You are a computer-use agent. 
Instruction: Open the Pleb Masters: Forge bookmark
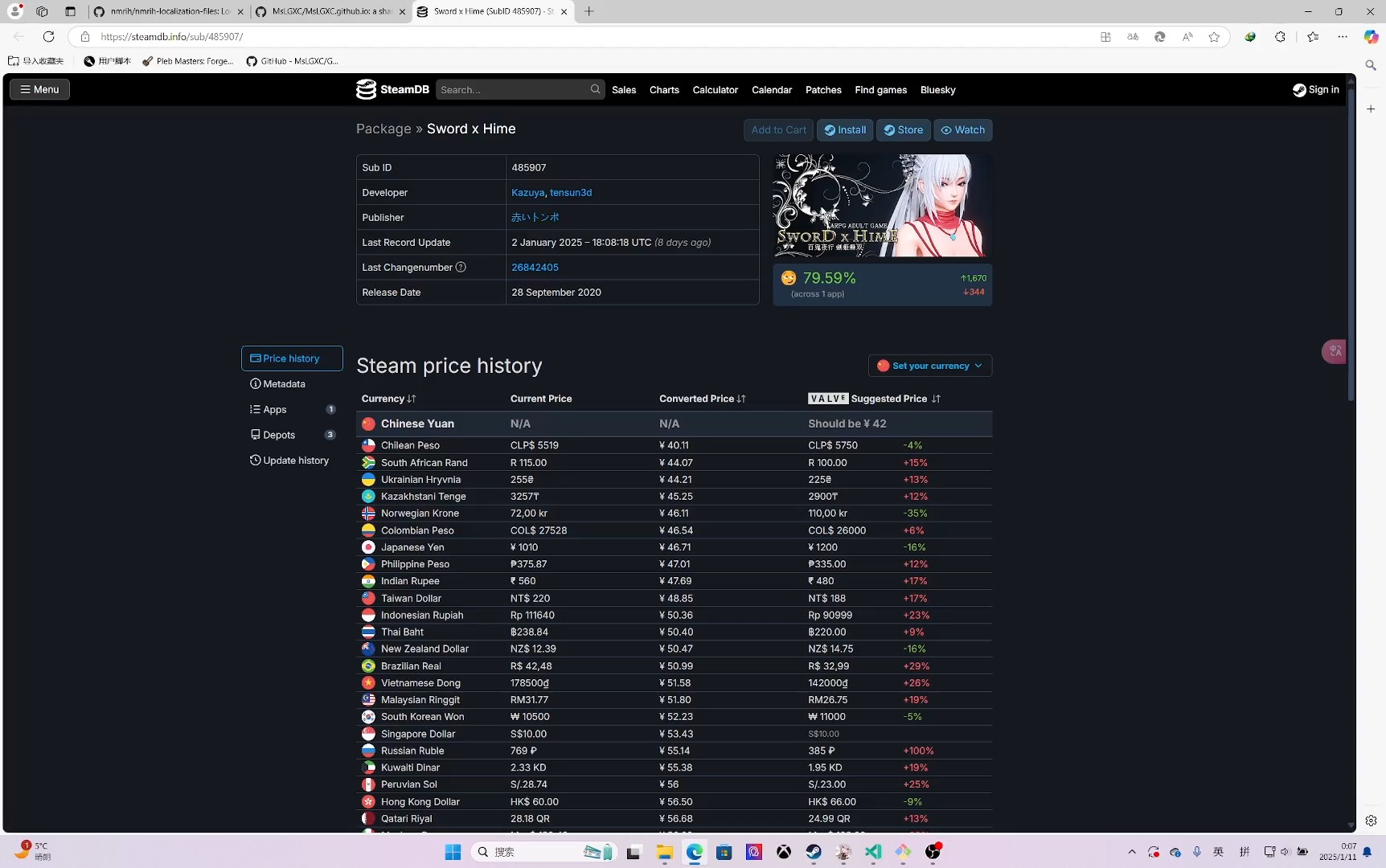pyautogui.click(x=188, y=61)
